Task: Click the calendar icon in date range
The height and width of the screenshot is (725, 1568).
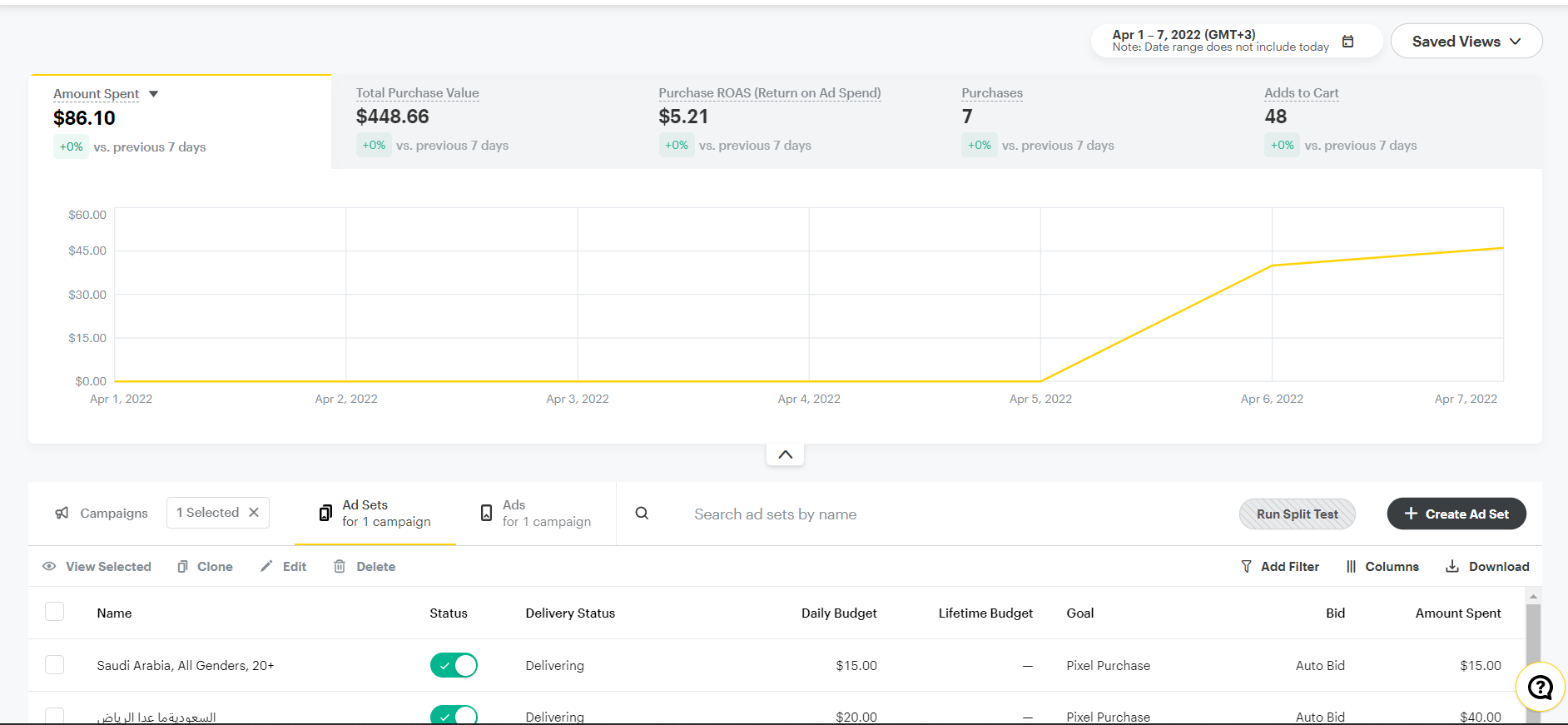Action: point(1347,42)
